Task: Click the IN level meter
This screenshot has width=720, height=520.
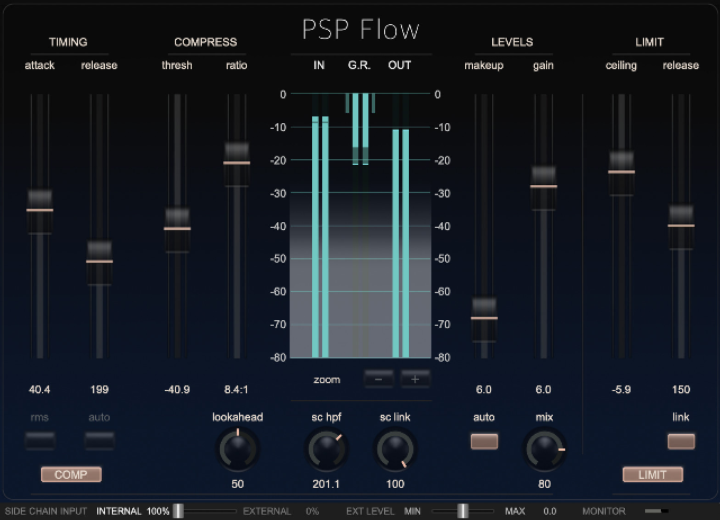Action: 320,226
